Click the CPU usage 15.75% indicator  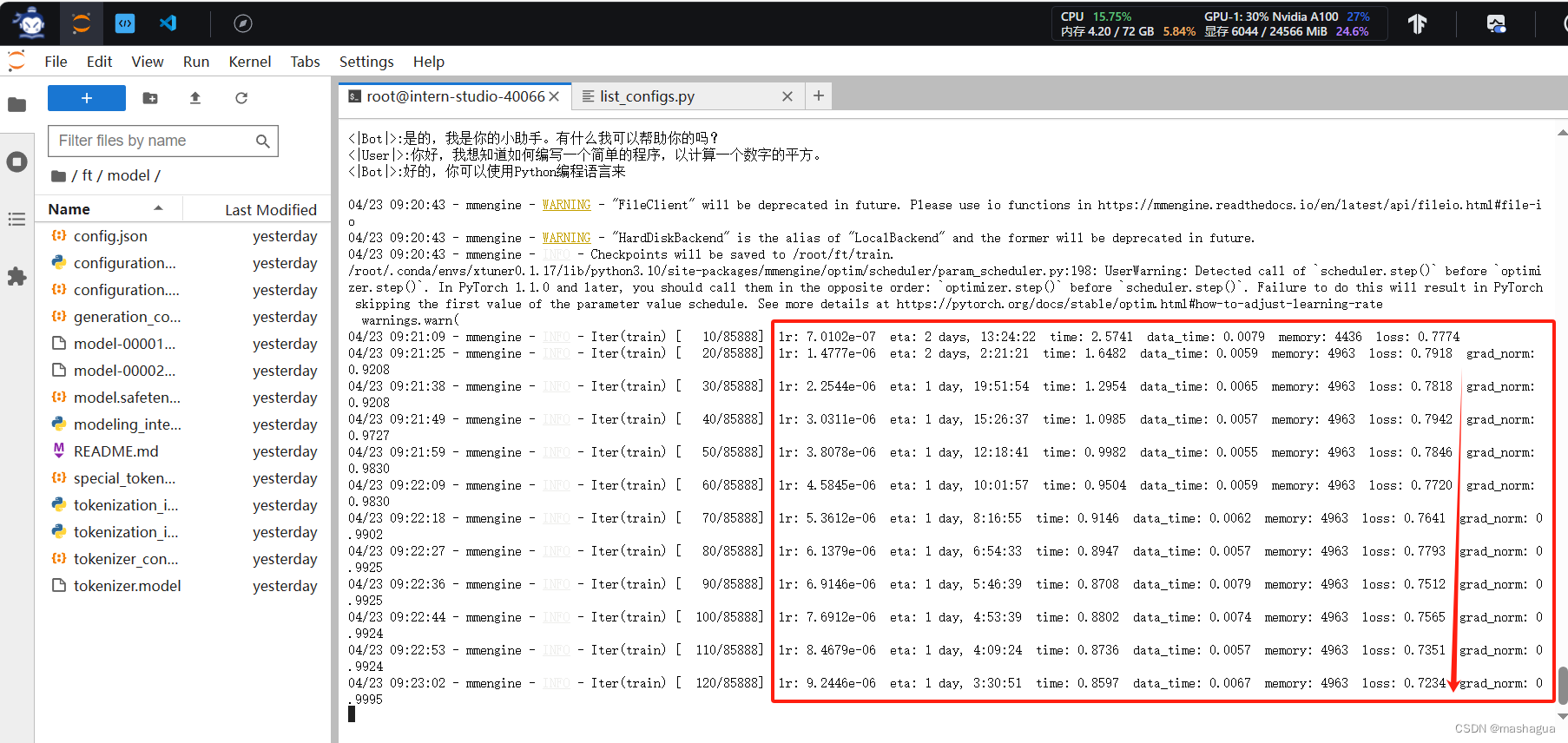(x=1096, y=16)
